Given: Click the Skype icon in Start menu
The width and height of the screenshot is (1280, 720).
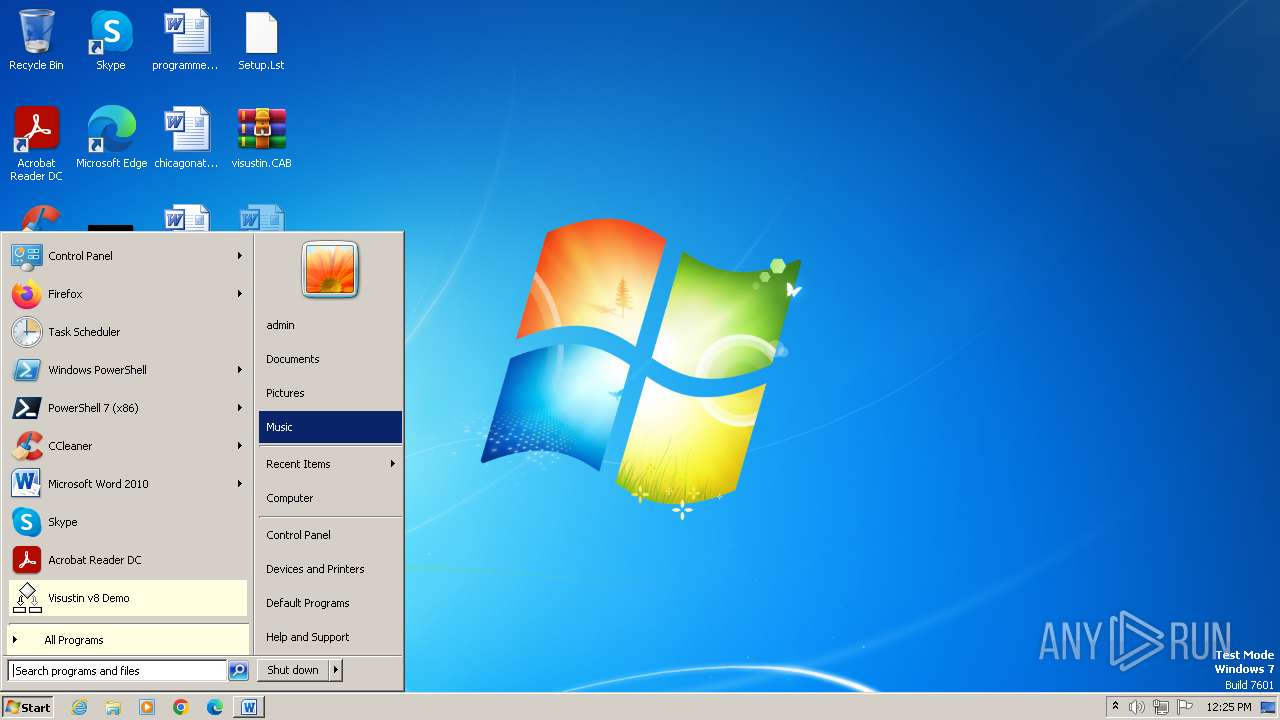Looking at the screenshot, I should pos(26,522).
